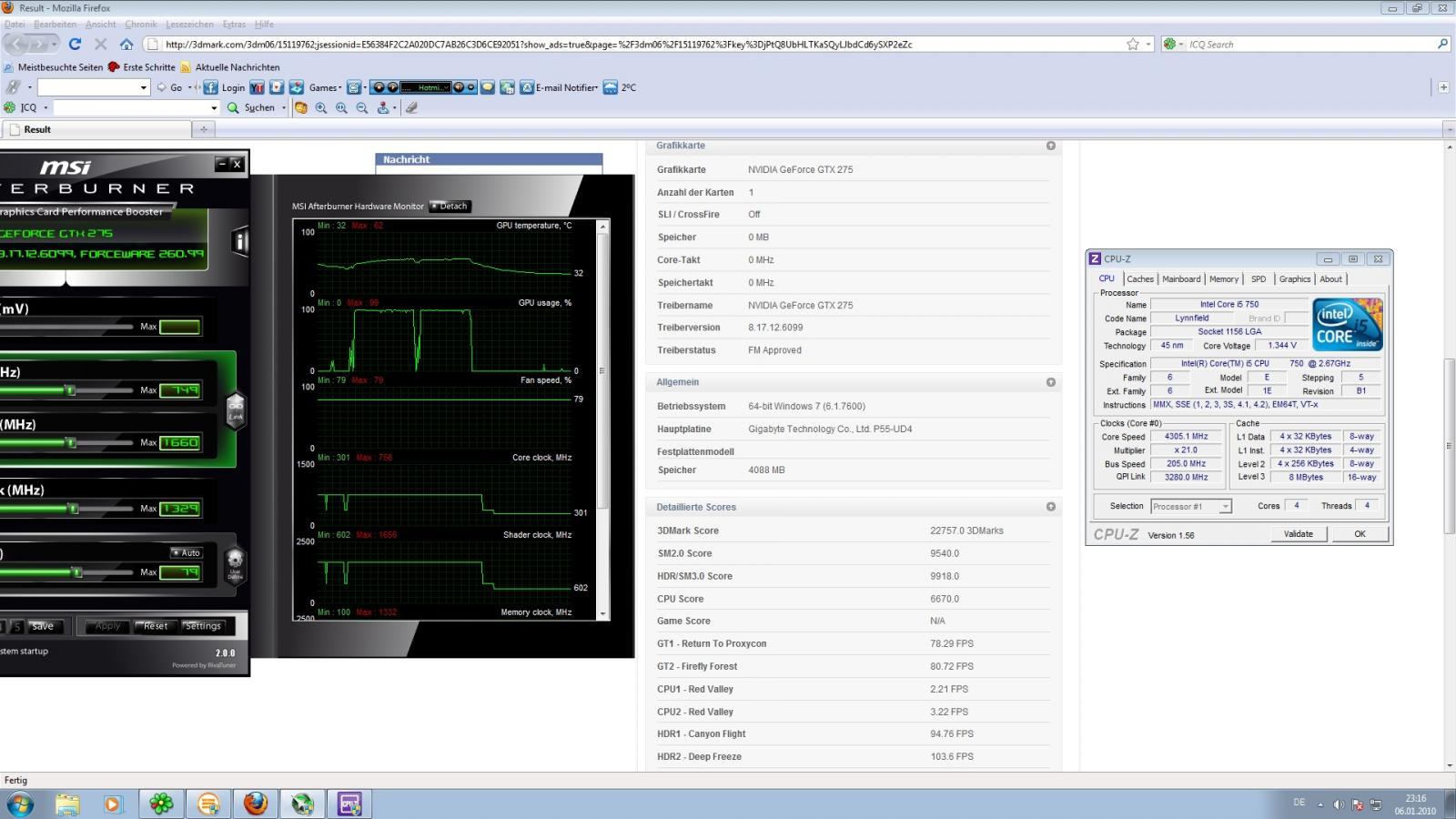Click the Afterburner Apply button
Viewport: 1456px width, 819px height.
(x=108, y=626)
